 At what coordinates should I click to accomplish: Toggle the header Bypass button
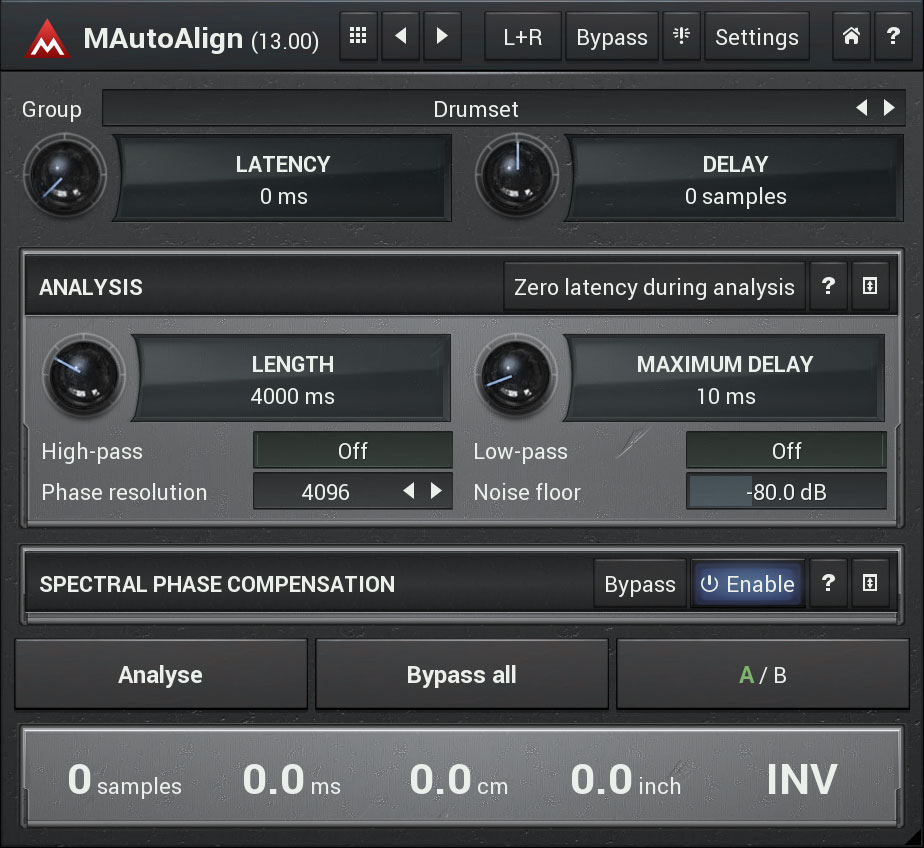pos(612,37)
